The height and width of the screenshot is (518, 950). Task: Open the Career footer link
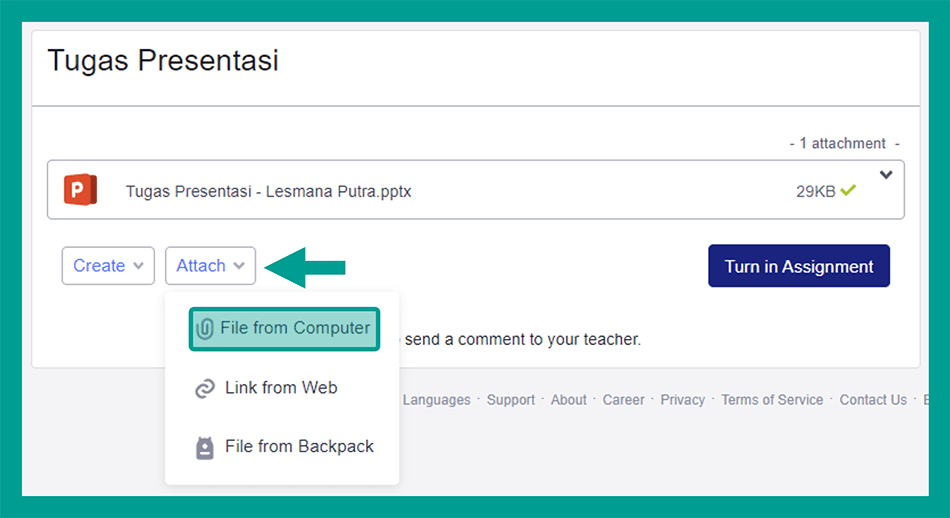624,400
